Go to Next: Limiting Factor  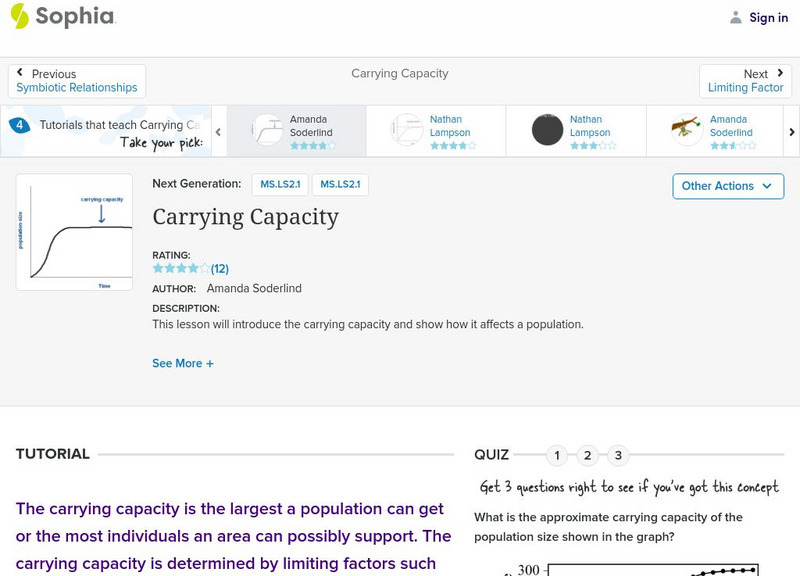point(745,81)
